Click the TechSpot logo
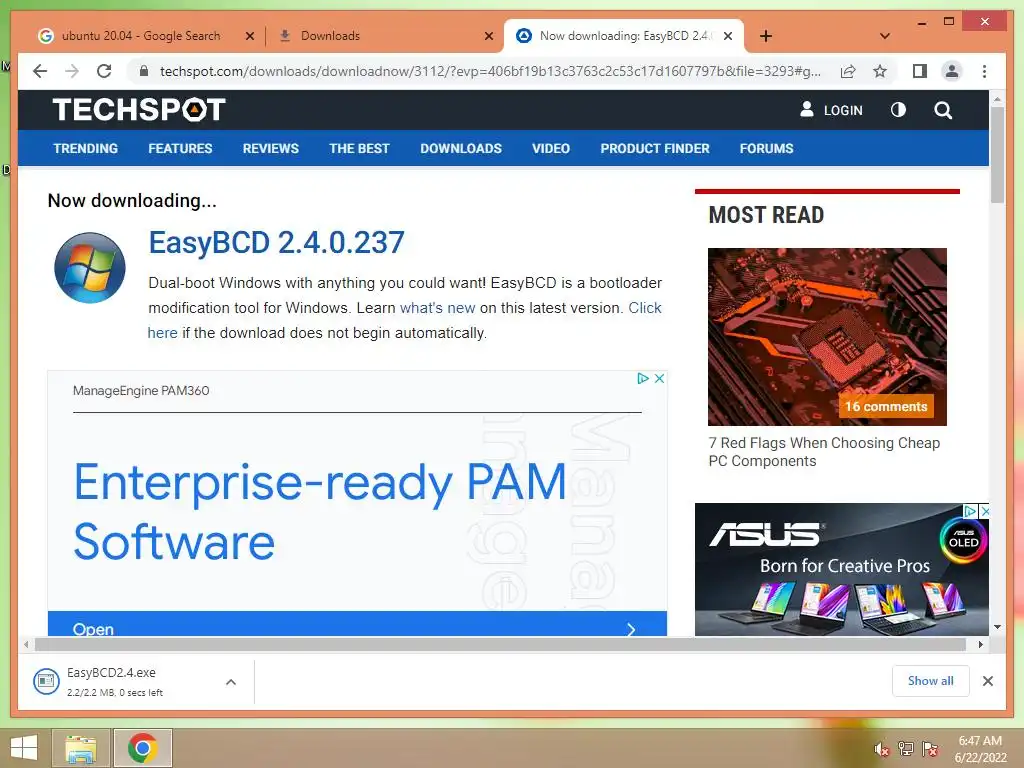 [x=138, y=110]
